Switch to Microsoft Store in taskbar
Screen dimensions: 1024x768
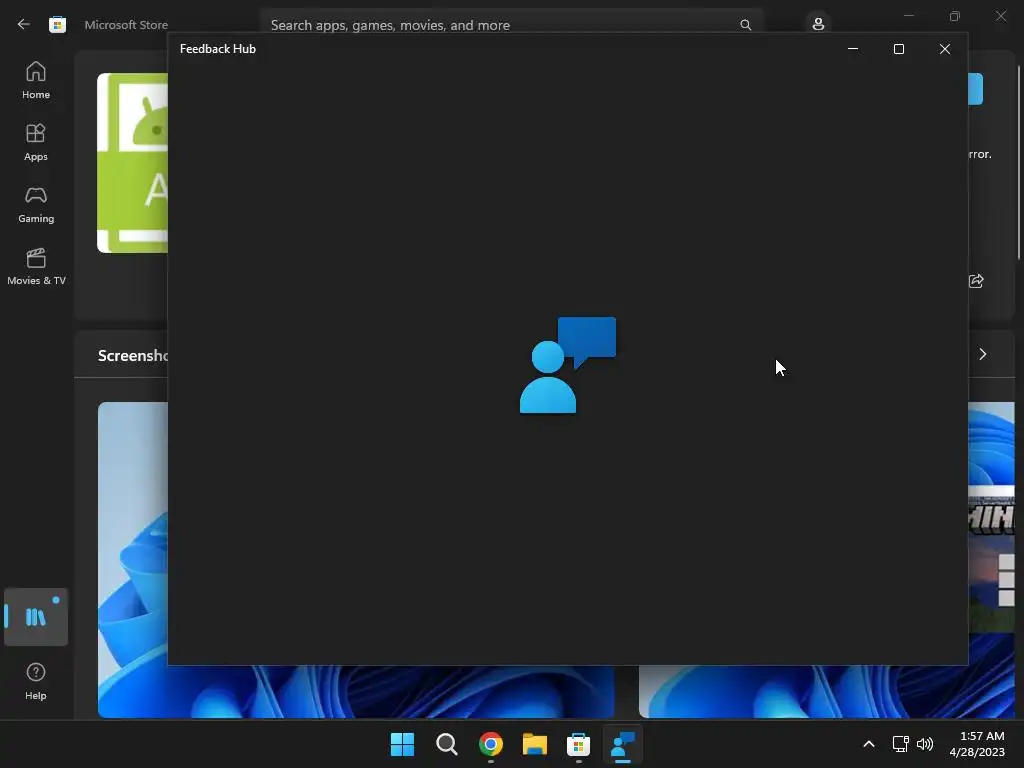click(x=578, y=744)
